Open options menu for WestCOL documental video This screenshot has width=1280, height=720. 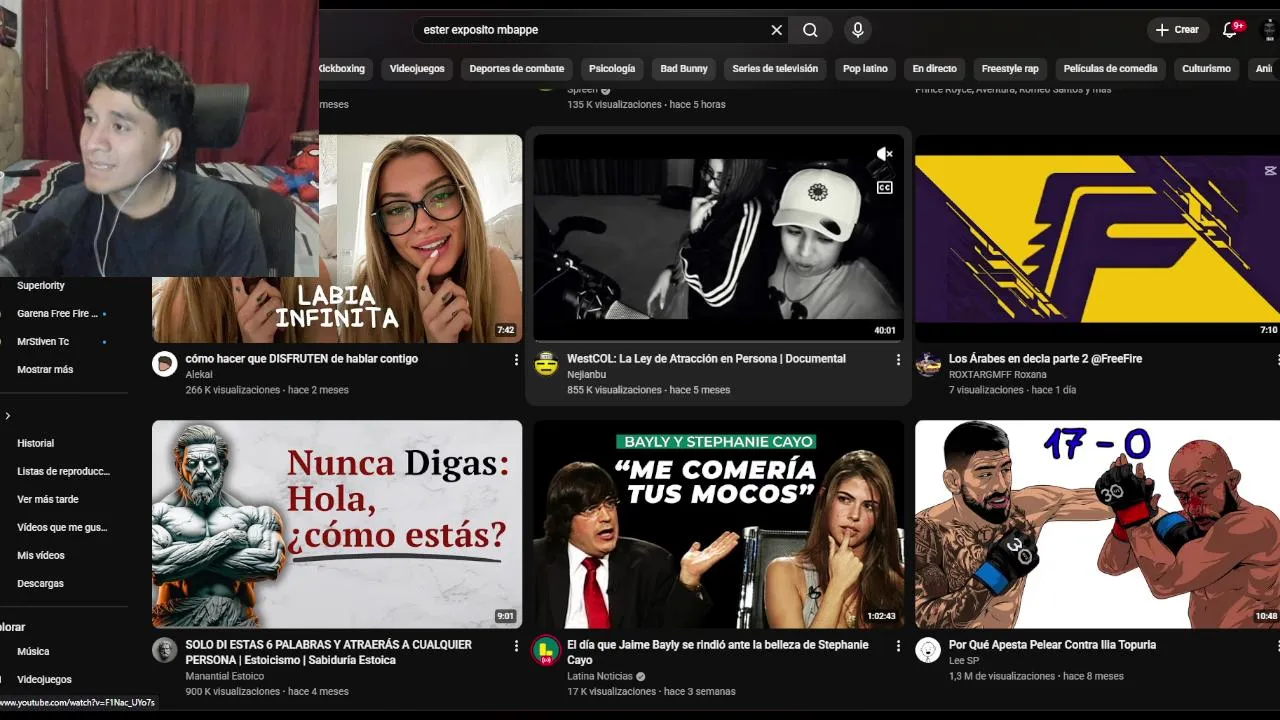898,360
